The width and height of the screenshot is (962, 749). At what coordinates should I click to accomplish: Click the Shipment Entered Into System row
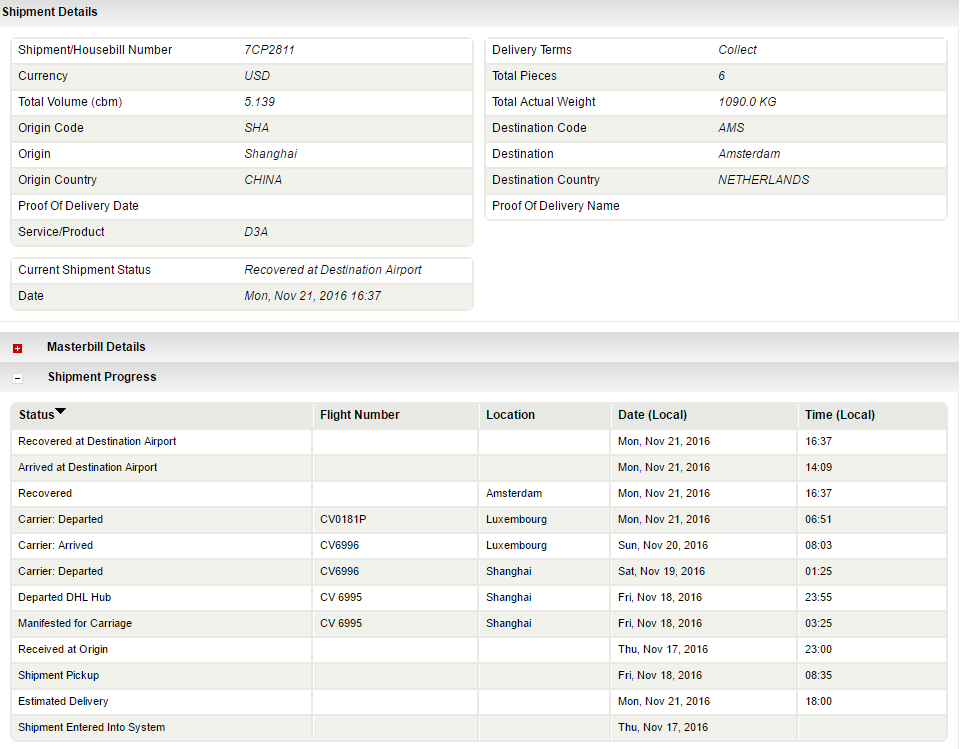point(91,727)
